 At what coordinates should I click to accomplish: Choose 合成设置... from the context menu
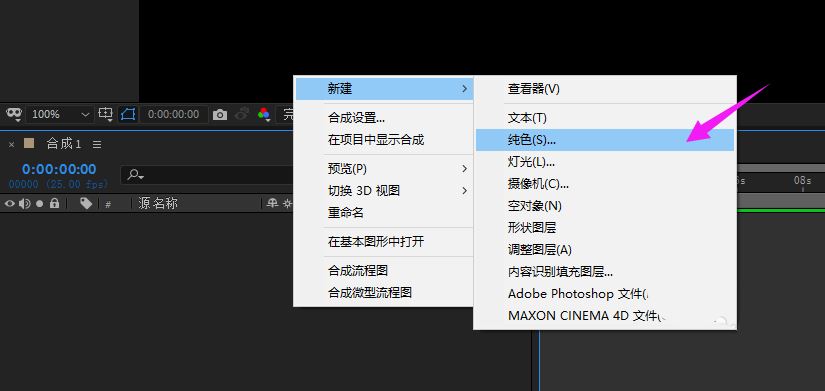click(384, 118)
